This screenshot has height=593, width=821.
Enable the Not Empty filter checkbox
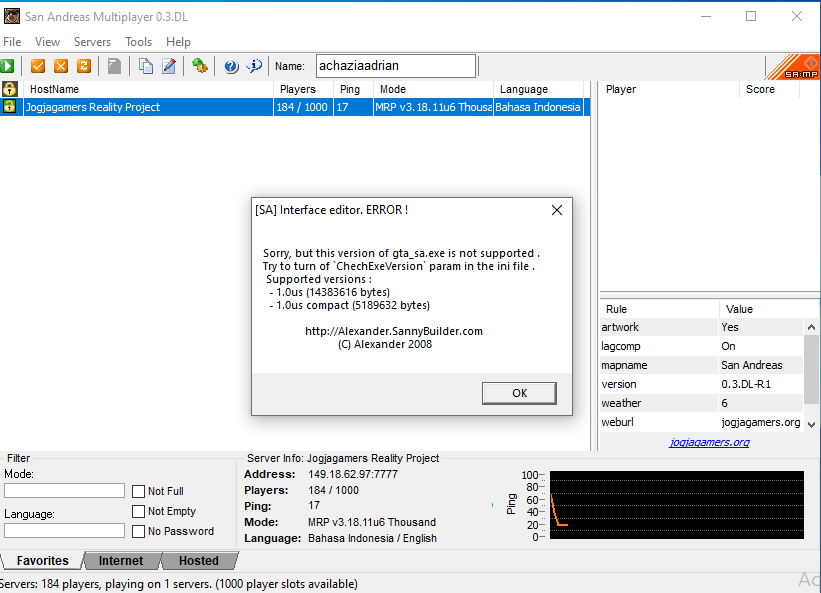138,511
